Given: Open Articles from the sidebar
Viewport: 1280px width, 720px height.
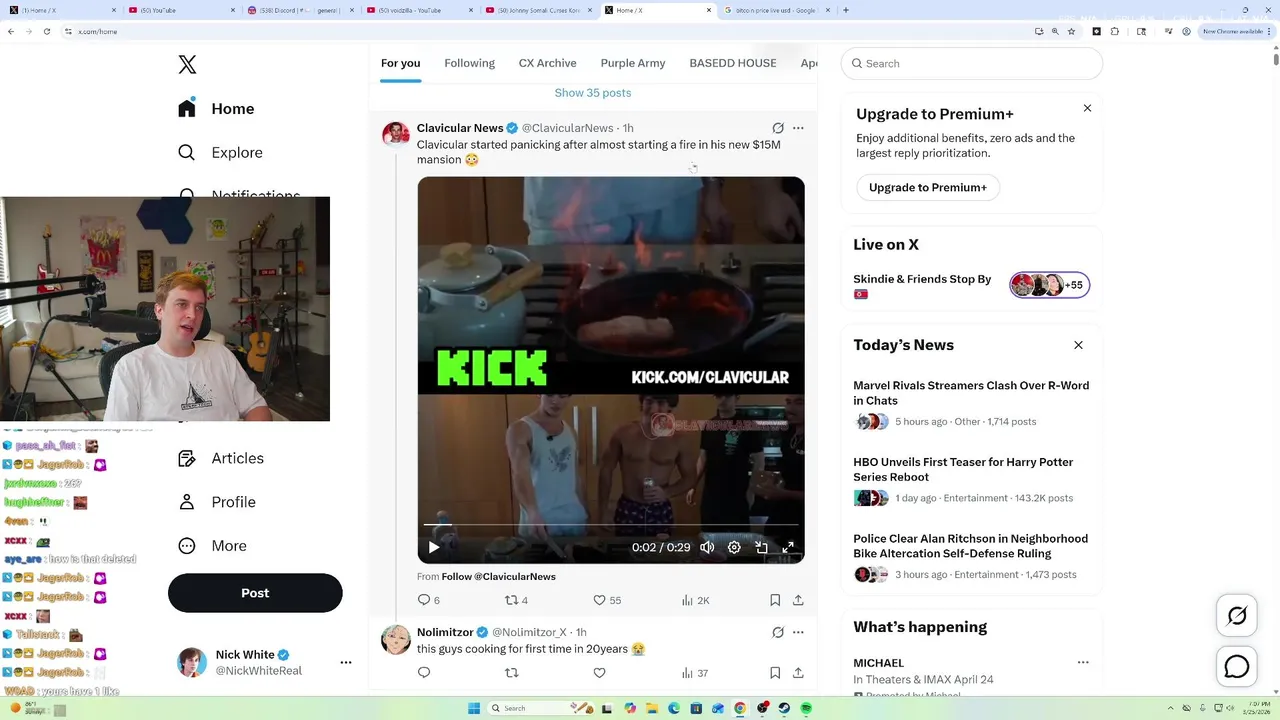Looking at the screenshot, I should pyautogui.click(x=220, y=458).
